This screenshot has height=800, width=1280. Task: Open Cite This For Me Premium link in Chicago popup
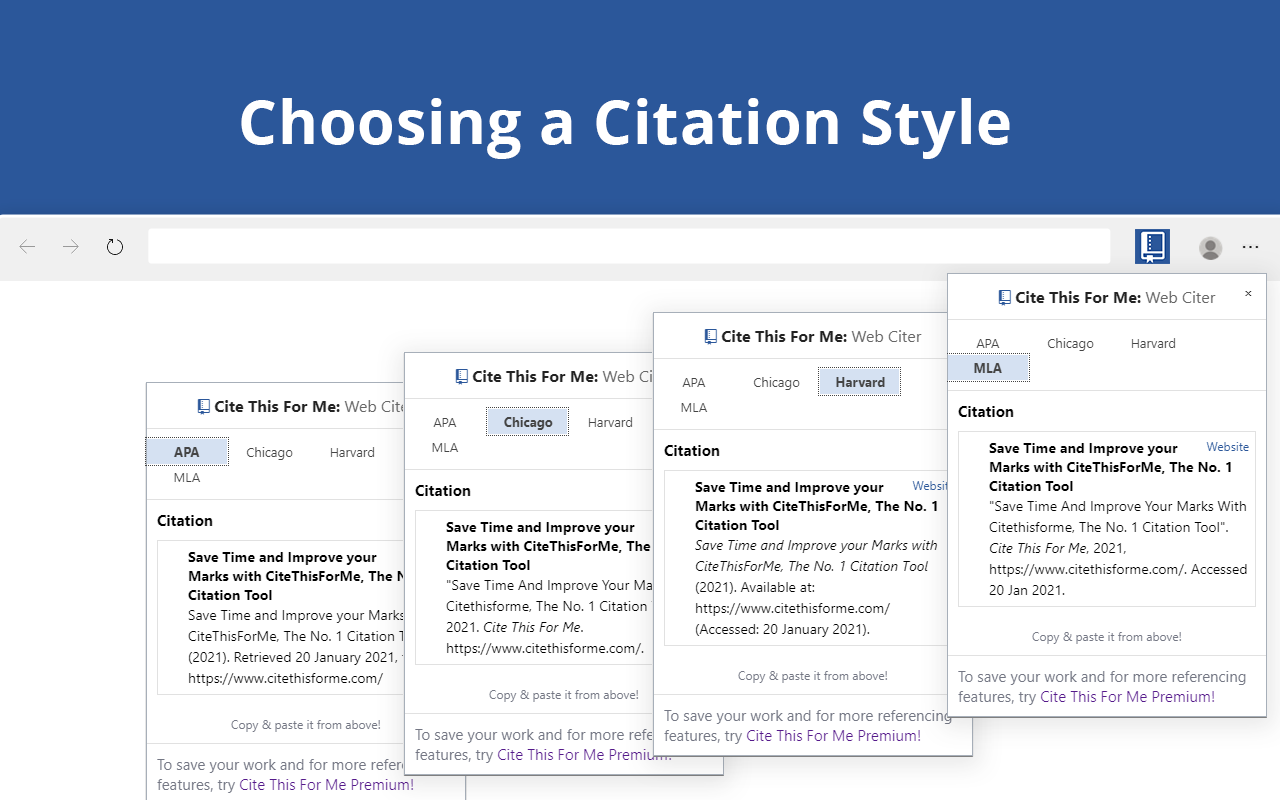584,754
